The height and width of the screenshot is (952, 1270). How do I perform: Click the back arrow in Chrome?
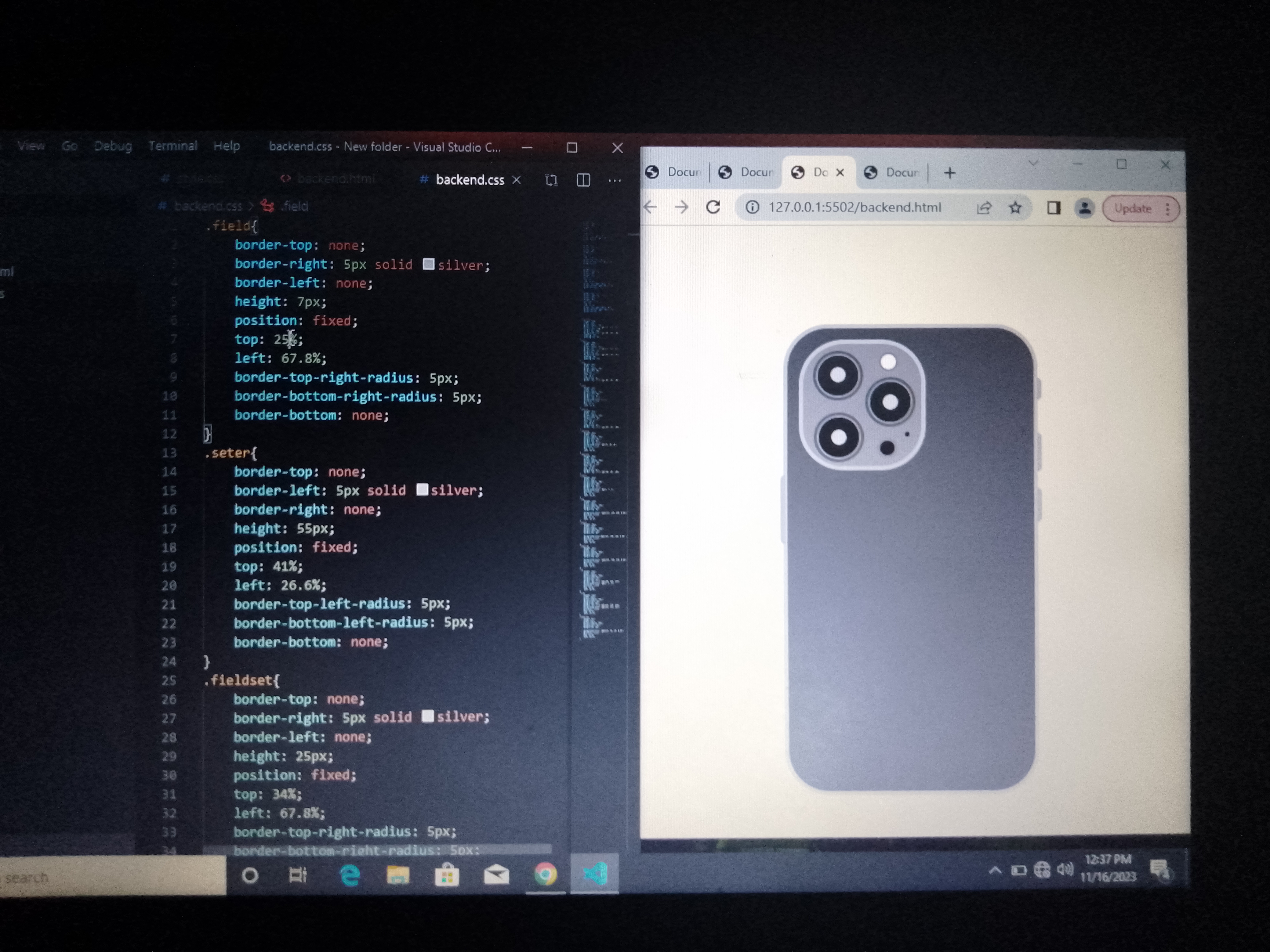pos(651,207)
